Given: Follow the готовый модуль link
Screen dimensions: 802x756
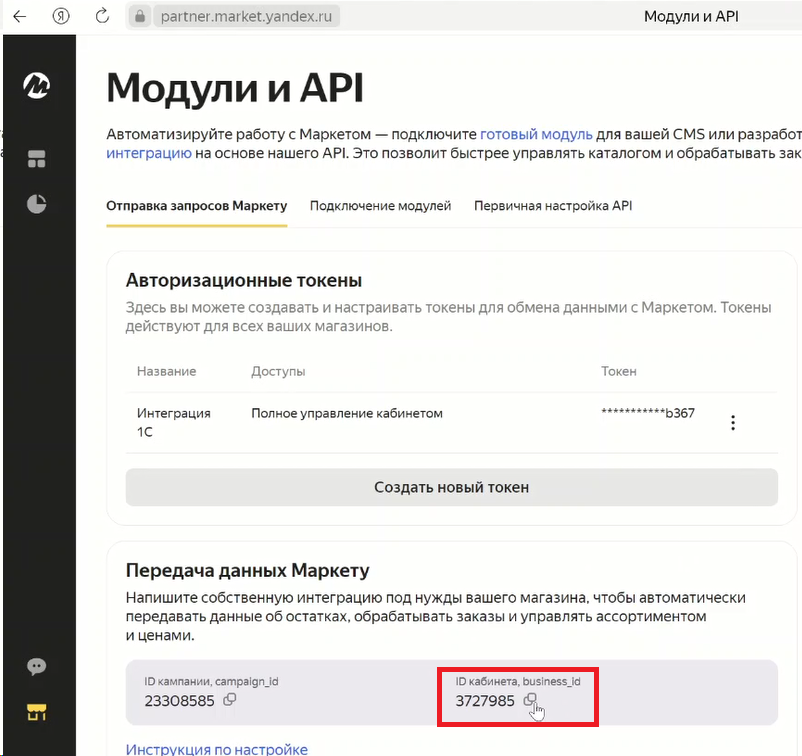Looking at the screenshot, I should click(x=536, y=134).
